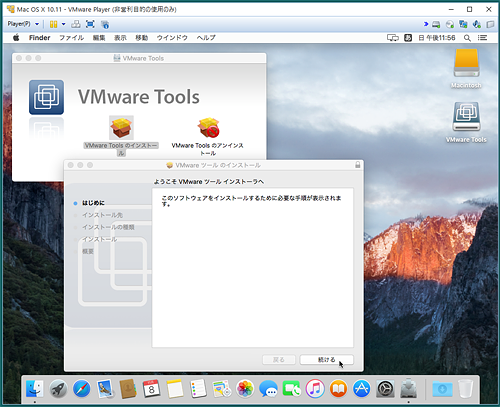Click the Unity mode toolbar icon
500x407 pixels.
coord(105,24)
